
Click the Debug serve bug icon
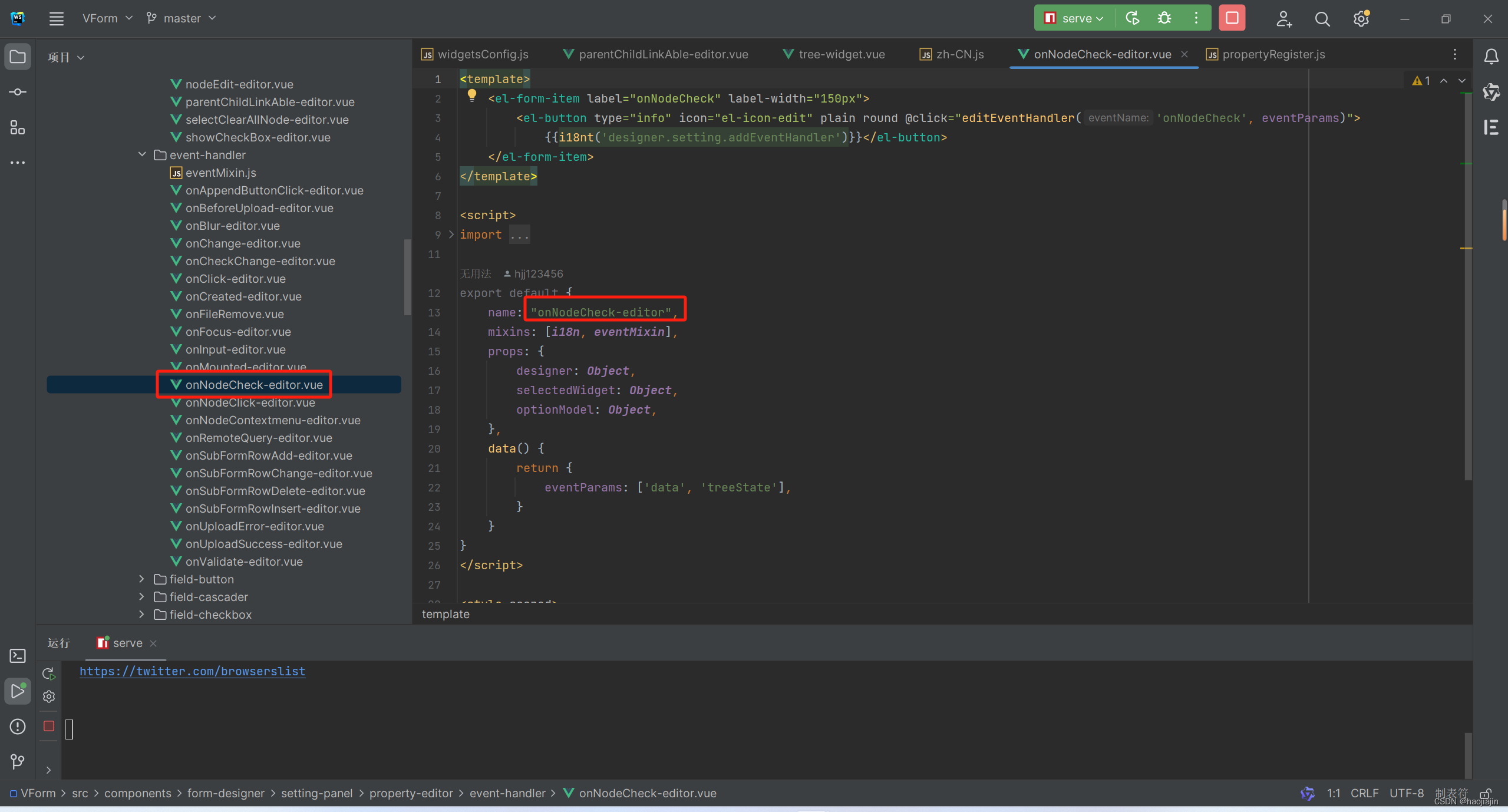pyautogui.click(x=1164, y=18)
